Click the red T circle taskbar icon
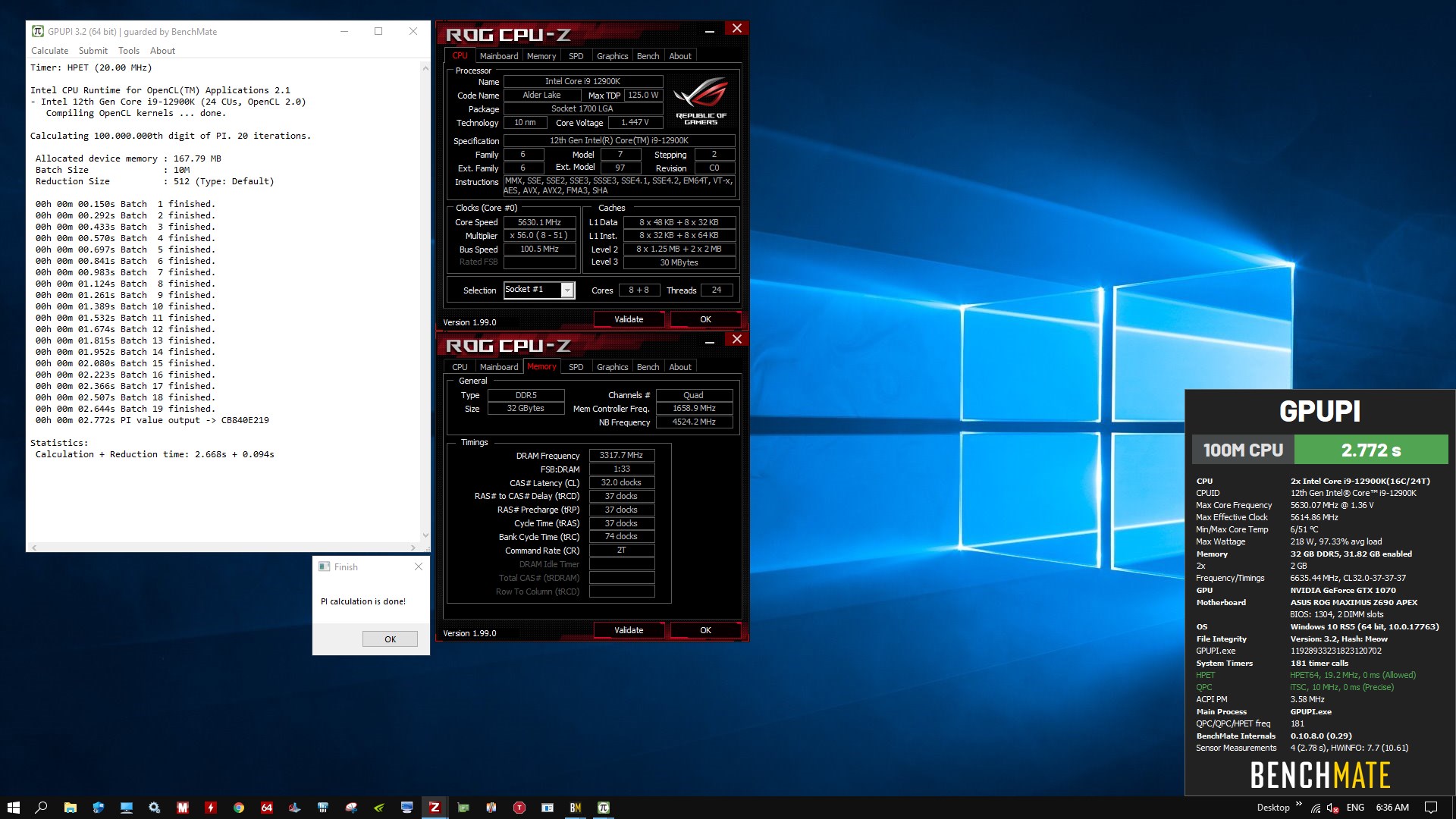1456x819 pixels. [x=519, y=808]
